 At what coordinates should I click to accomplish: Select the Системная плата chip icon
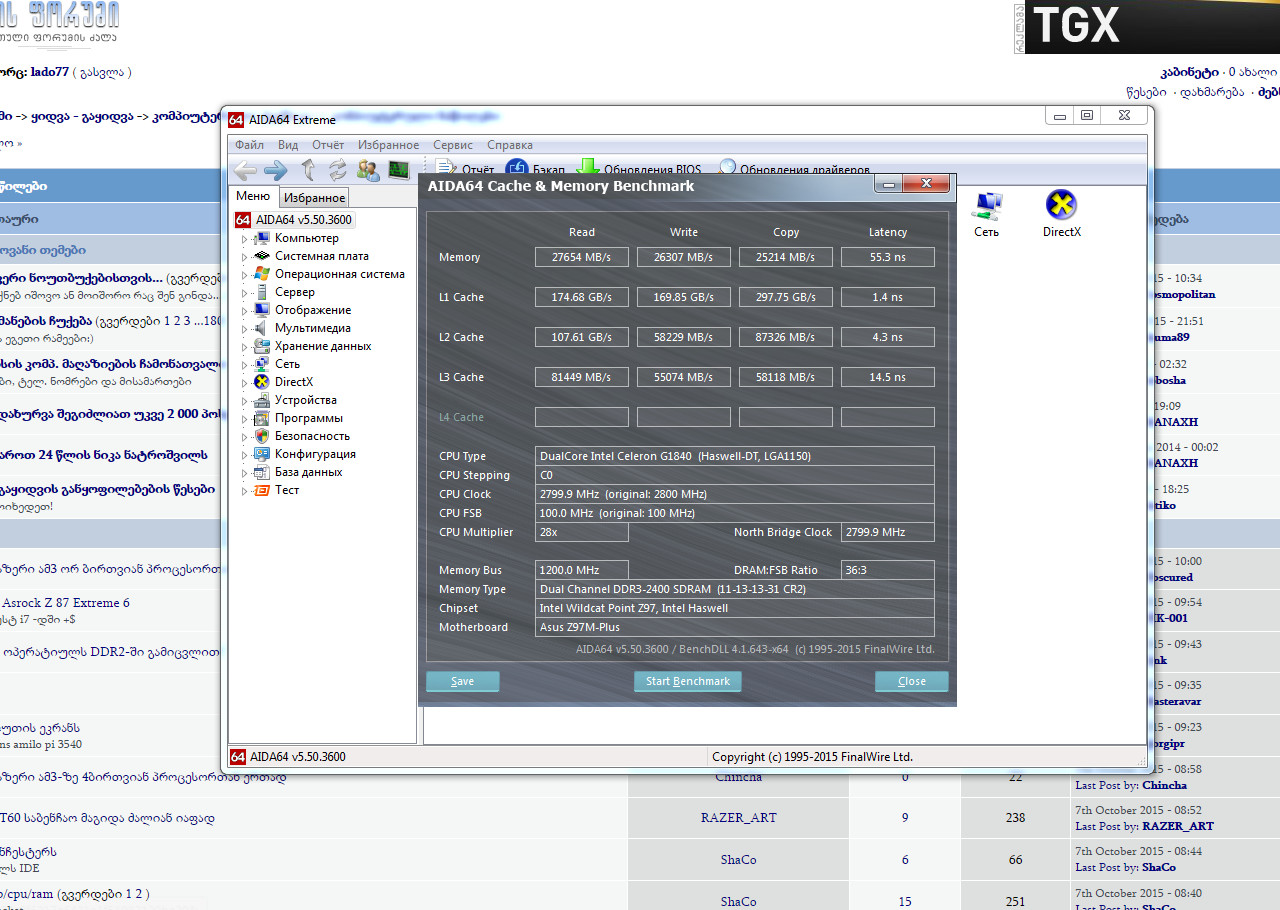263,256
